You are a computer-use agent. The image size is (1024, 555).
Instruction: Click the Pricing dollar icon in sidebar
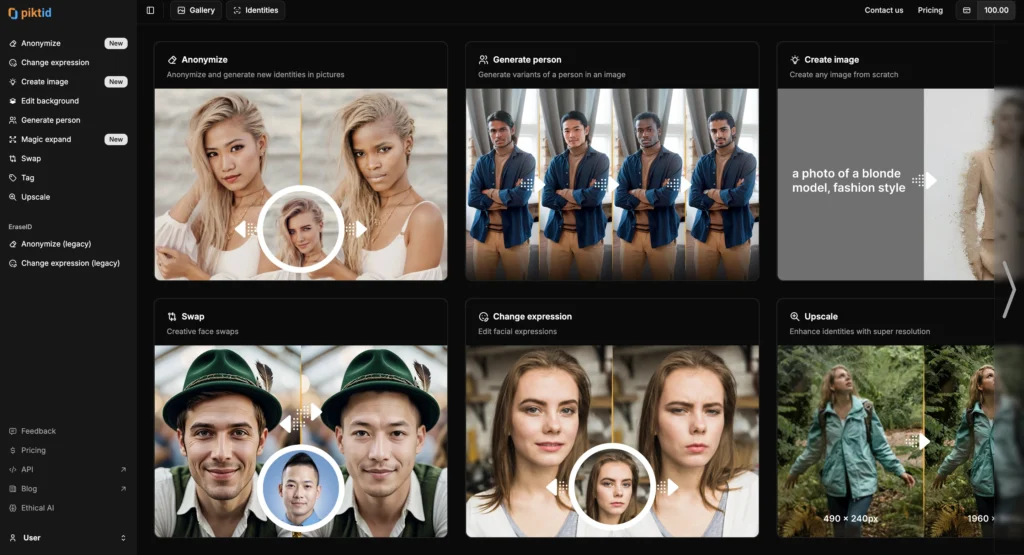(x=12, y=451)
